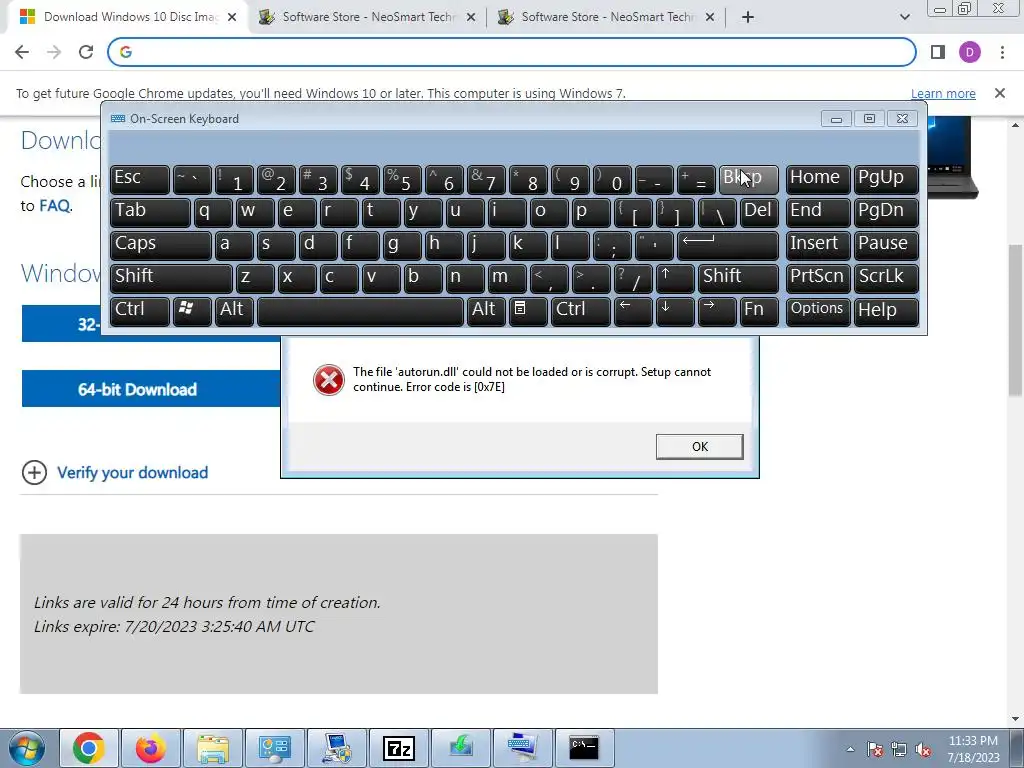Click the up arrow key on keyboard
This screenshot has width=1024, height=768.
675,278
